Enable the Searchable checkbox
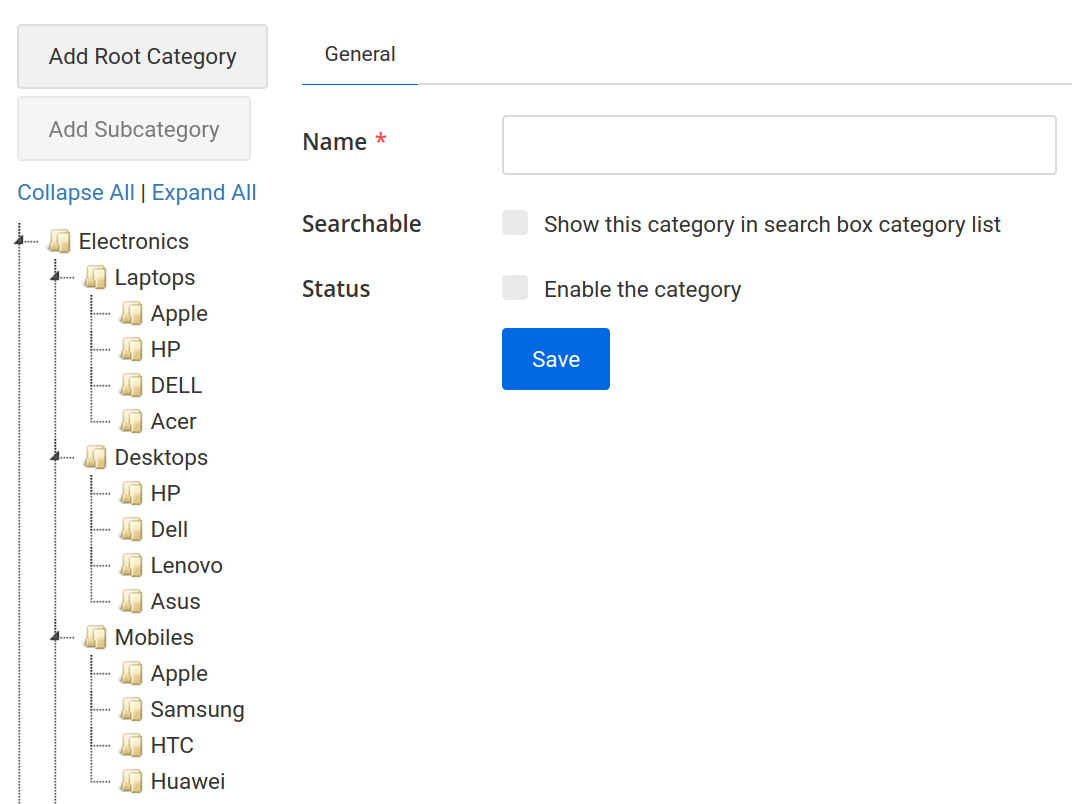Screen dimensions: 1072x804 point(514,222)
